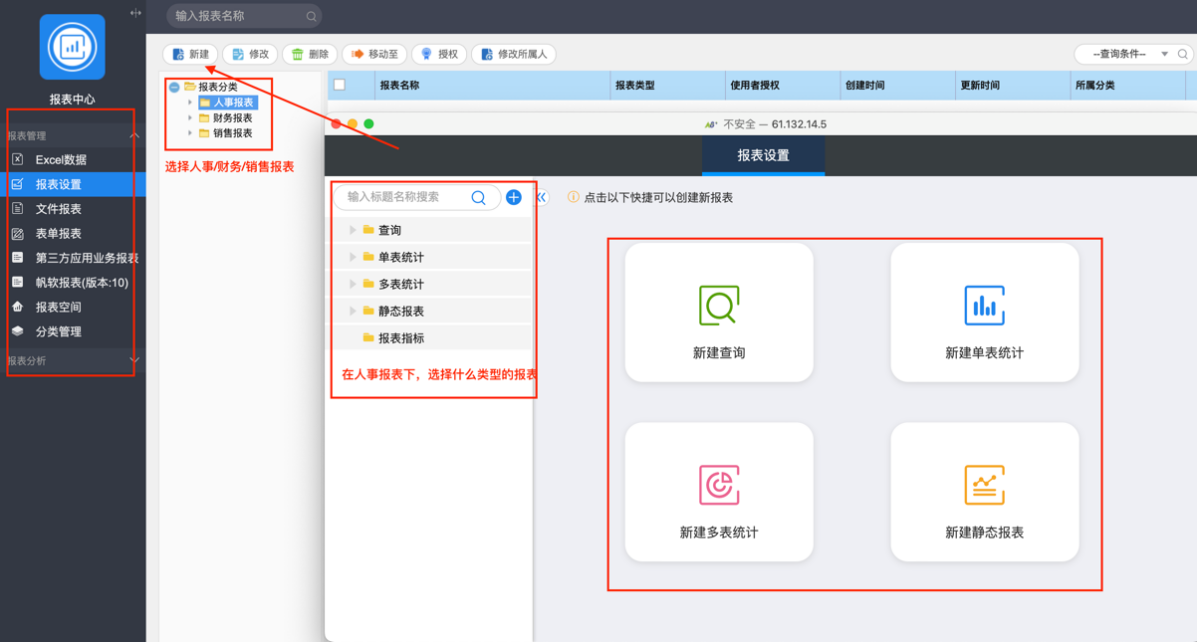Select the 销售报表 tree item

pos(232,133)
